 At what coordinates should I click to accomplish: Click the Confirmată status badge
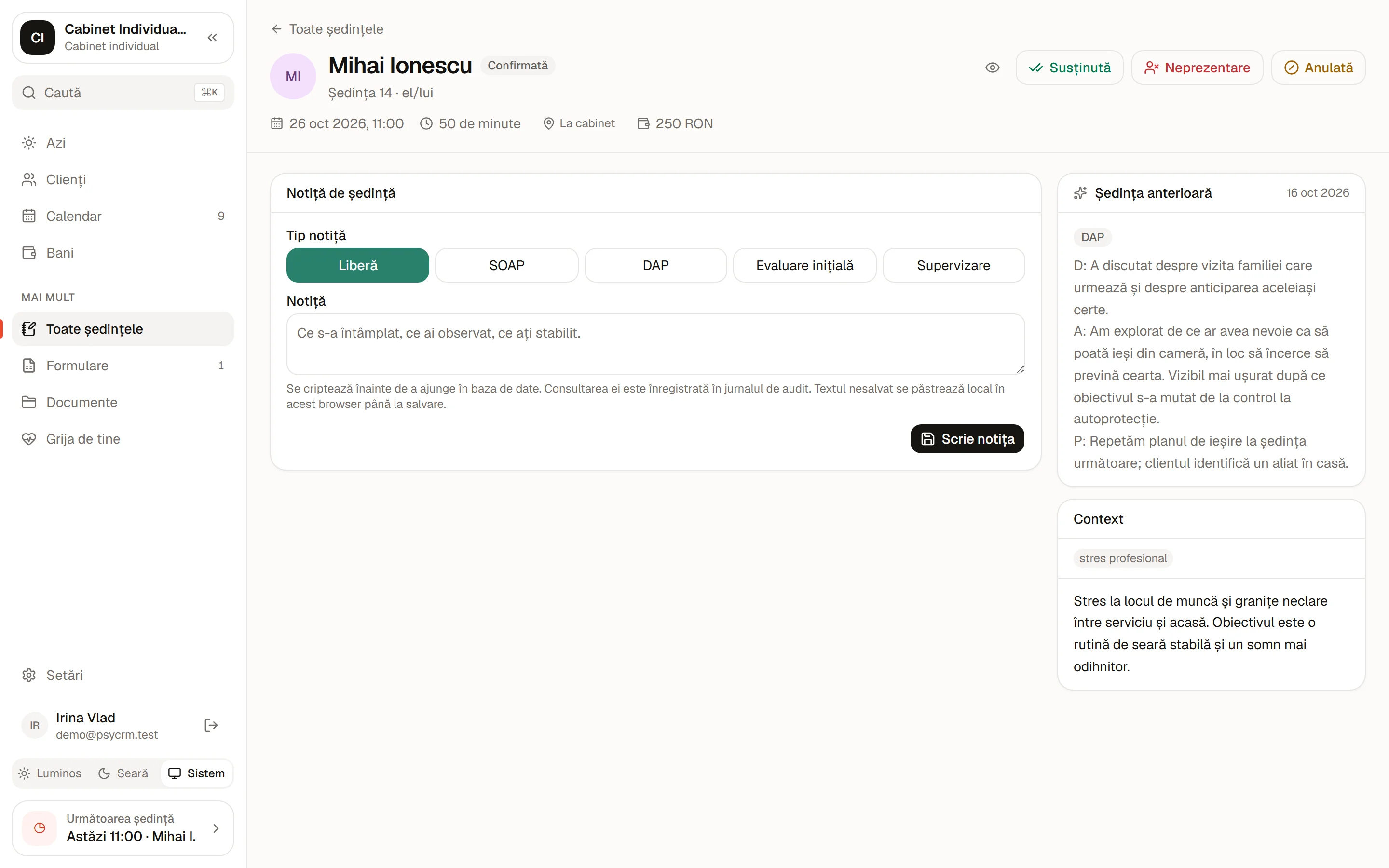pos(517,66)
